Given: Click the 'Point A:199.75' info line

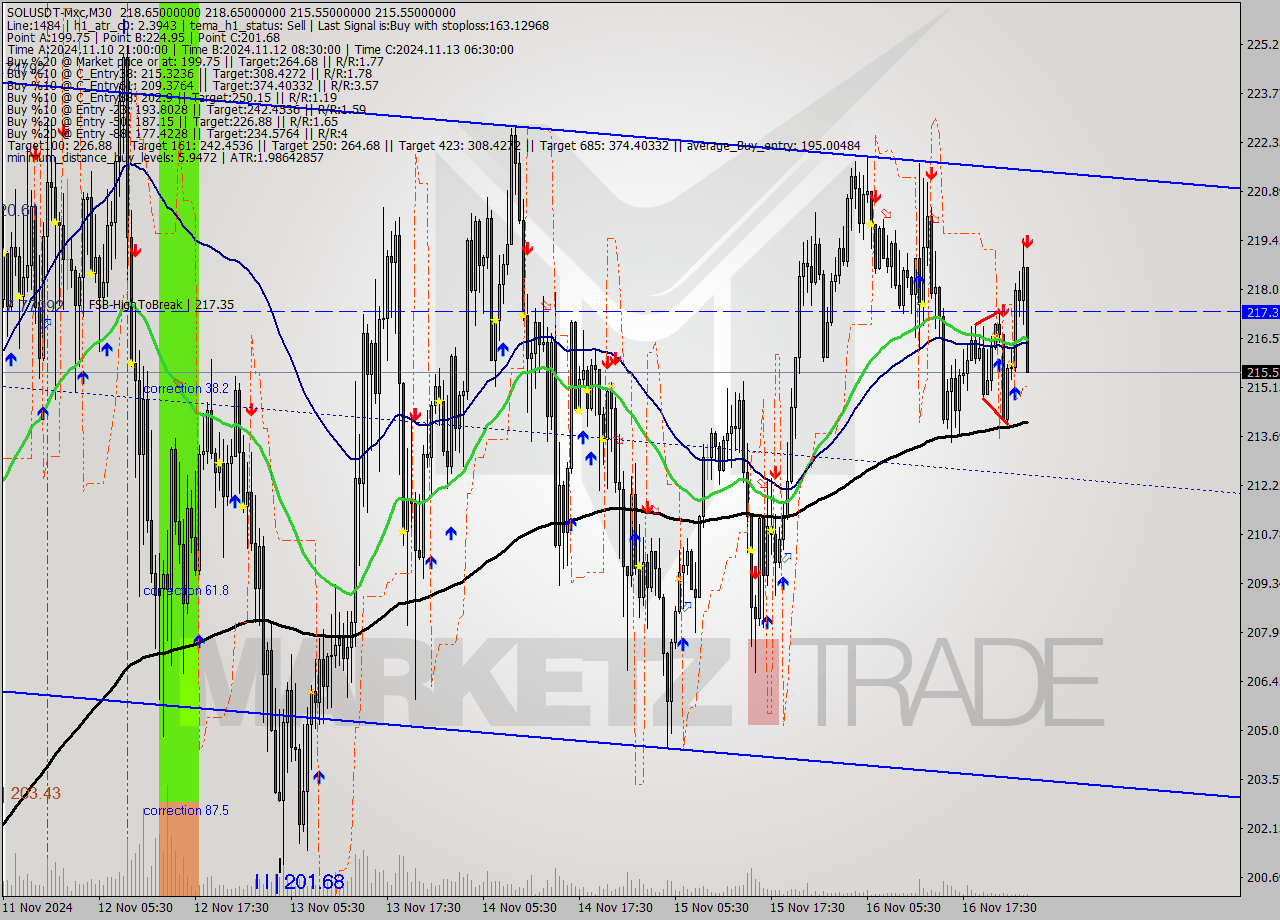Looking at the screenshot, I should (x=143, y=37).
